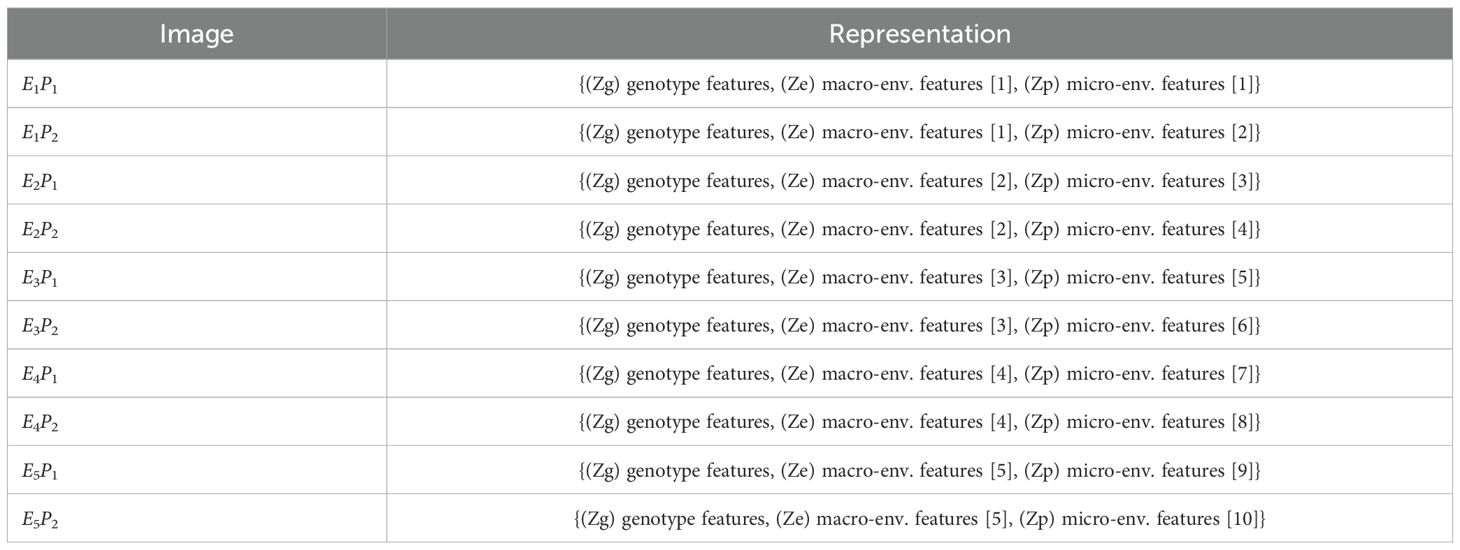
Task: Select the E3P1 image cell
Action: pos(41,278)
